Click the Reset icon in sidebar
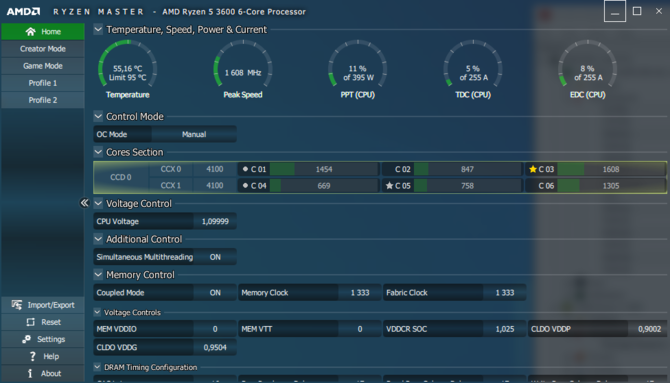The width and height of the screenshot is (670, 383). [x=30, y=322]
